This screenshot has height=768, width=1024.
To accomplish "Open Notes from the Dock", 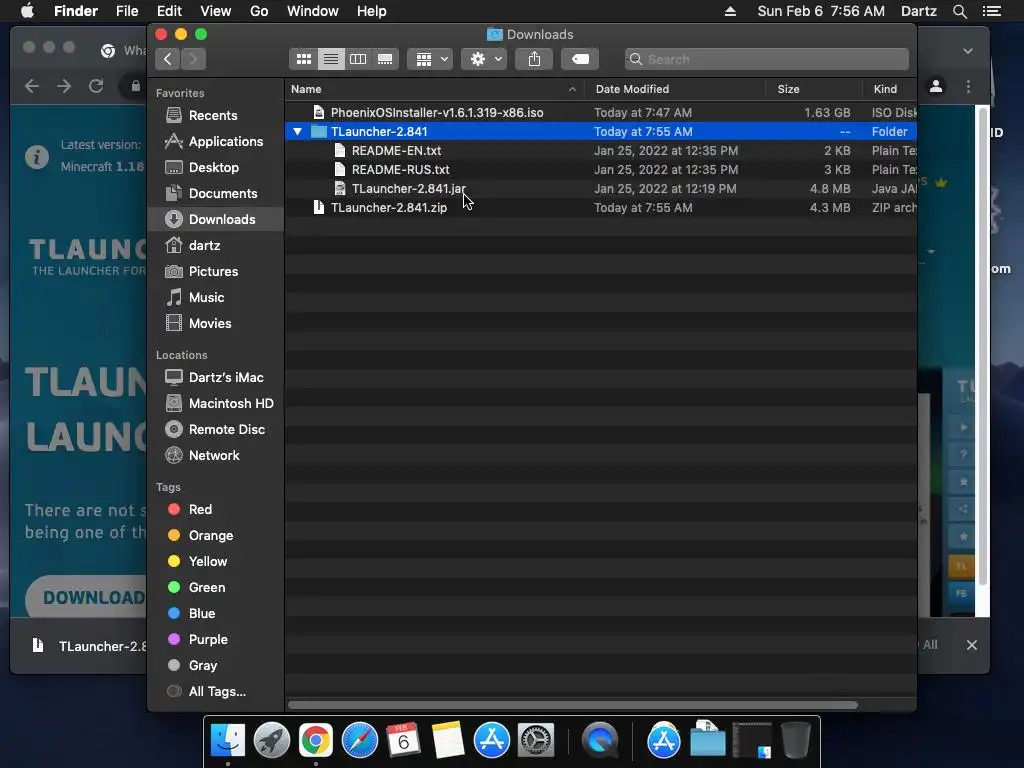I will [447, 740].
